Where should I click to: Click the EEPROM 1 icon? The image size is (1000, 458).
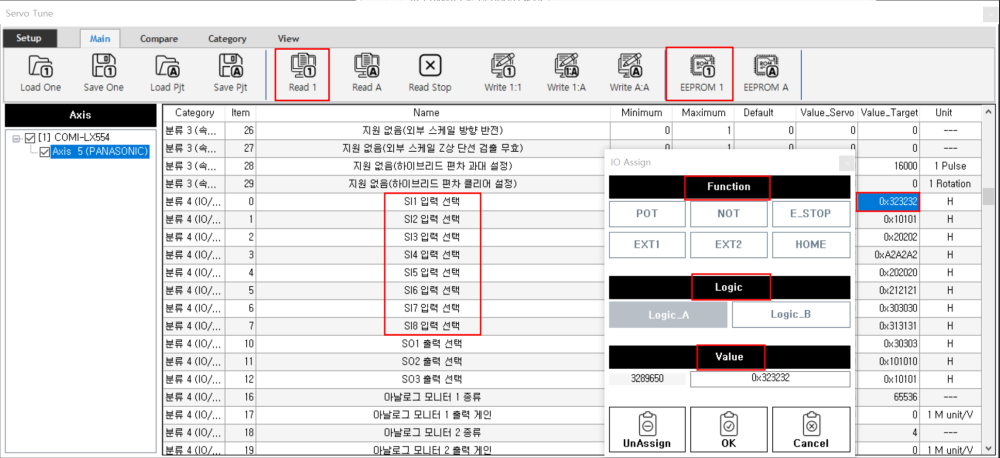click(700, 65)
